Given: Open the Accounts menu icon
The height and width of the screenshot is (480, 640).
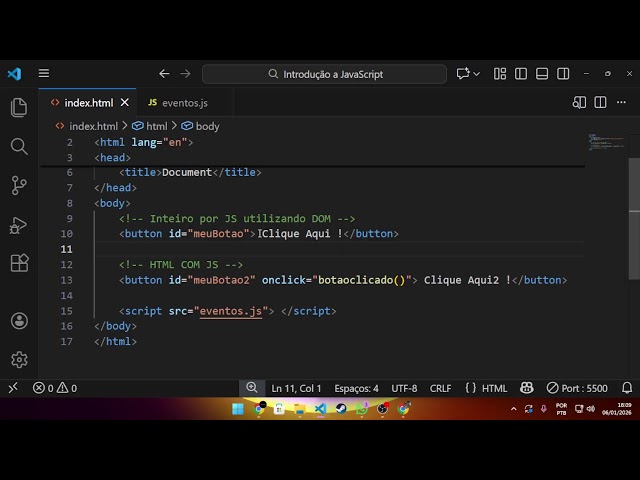Looking at the screenshot, I should point(19,321).
